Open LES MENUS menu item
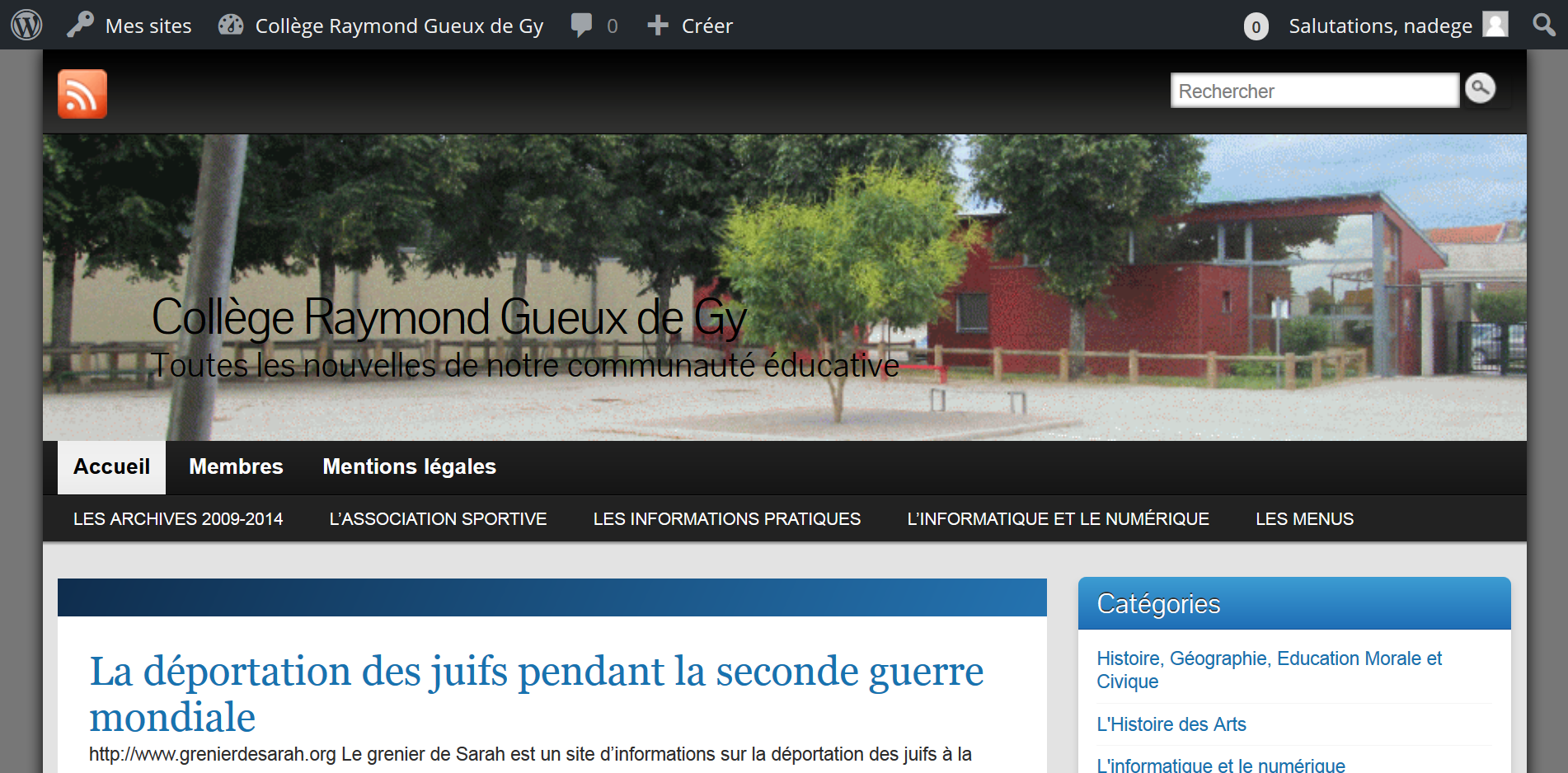This screenshot has width=1568, height=773. [1304, 519]
